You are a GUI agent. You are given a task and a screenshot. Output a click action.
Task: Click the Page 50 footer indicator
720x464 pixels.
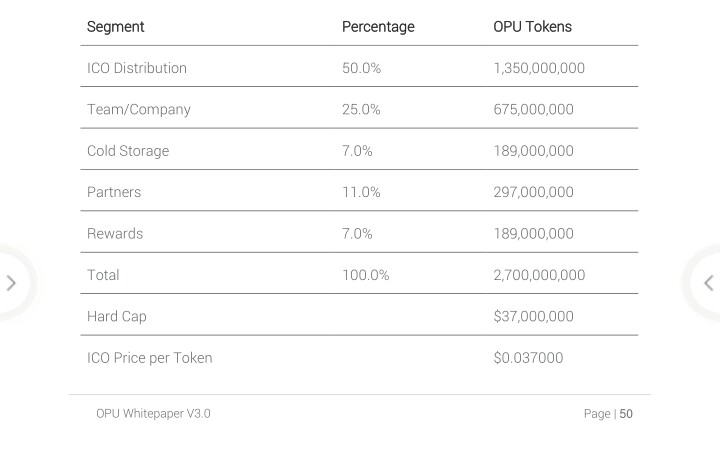[608, 413]
